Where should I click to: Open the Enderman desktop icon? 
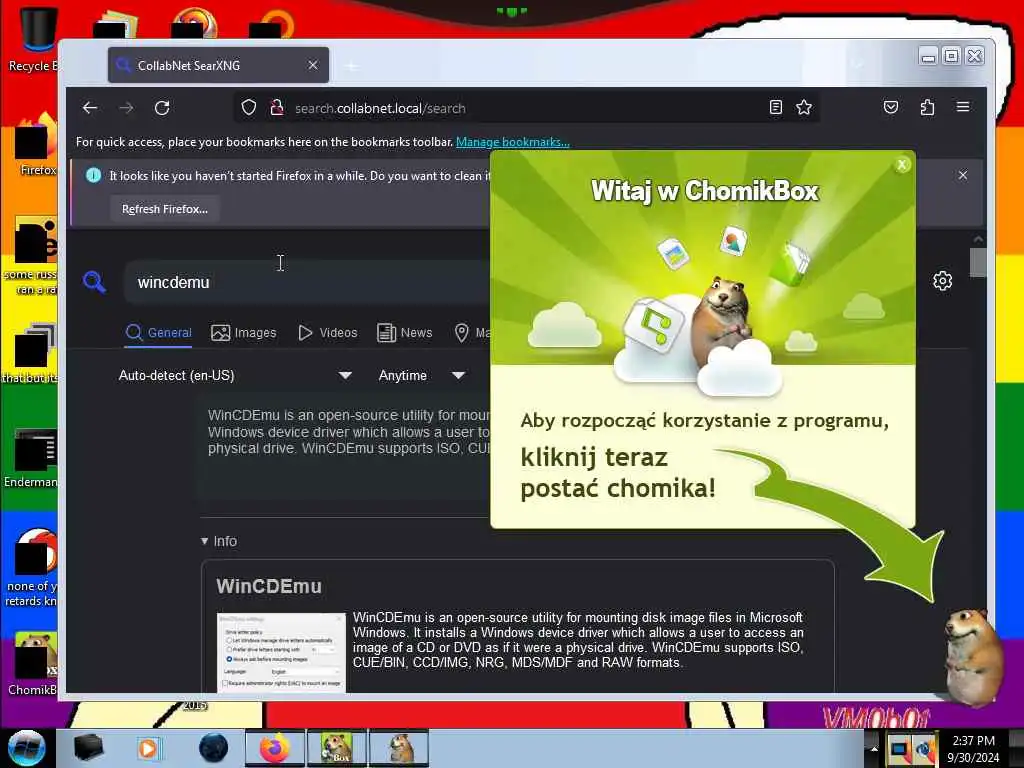31,457
